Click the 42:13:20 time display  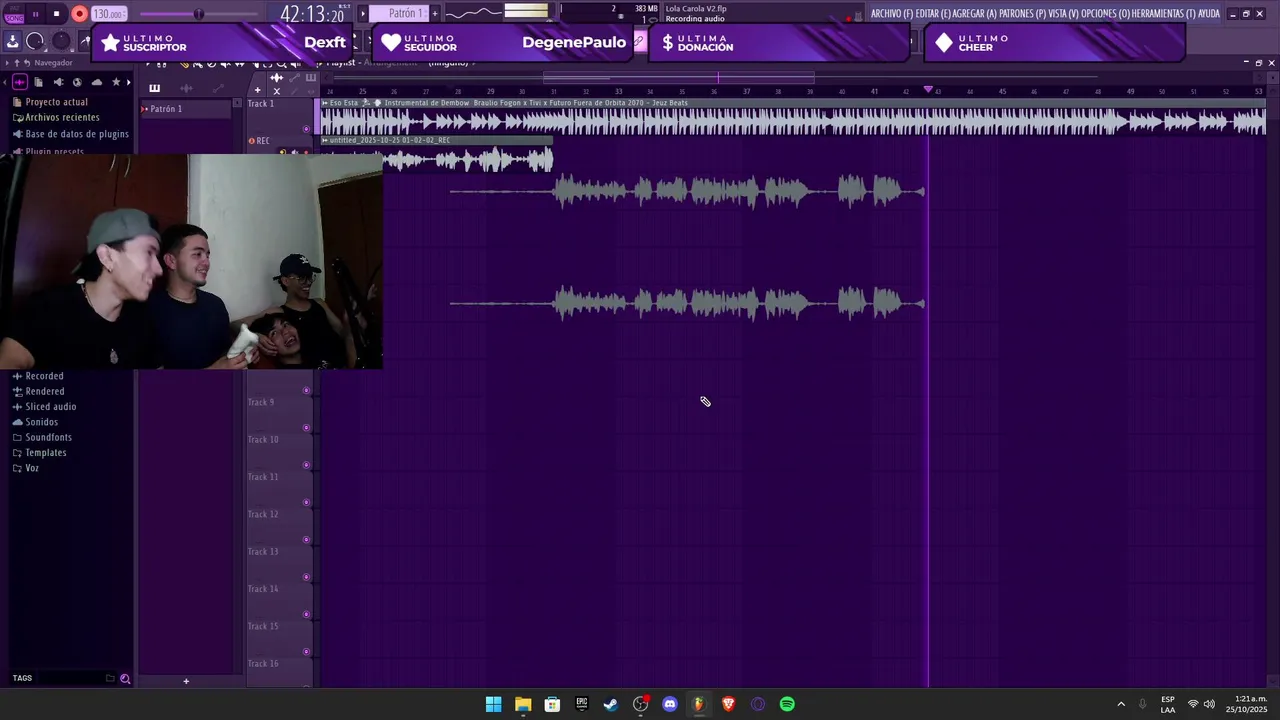click(x=312, y=14)
